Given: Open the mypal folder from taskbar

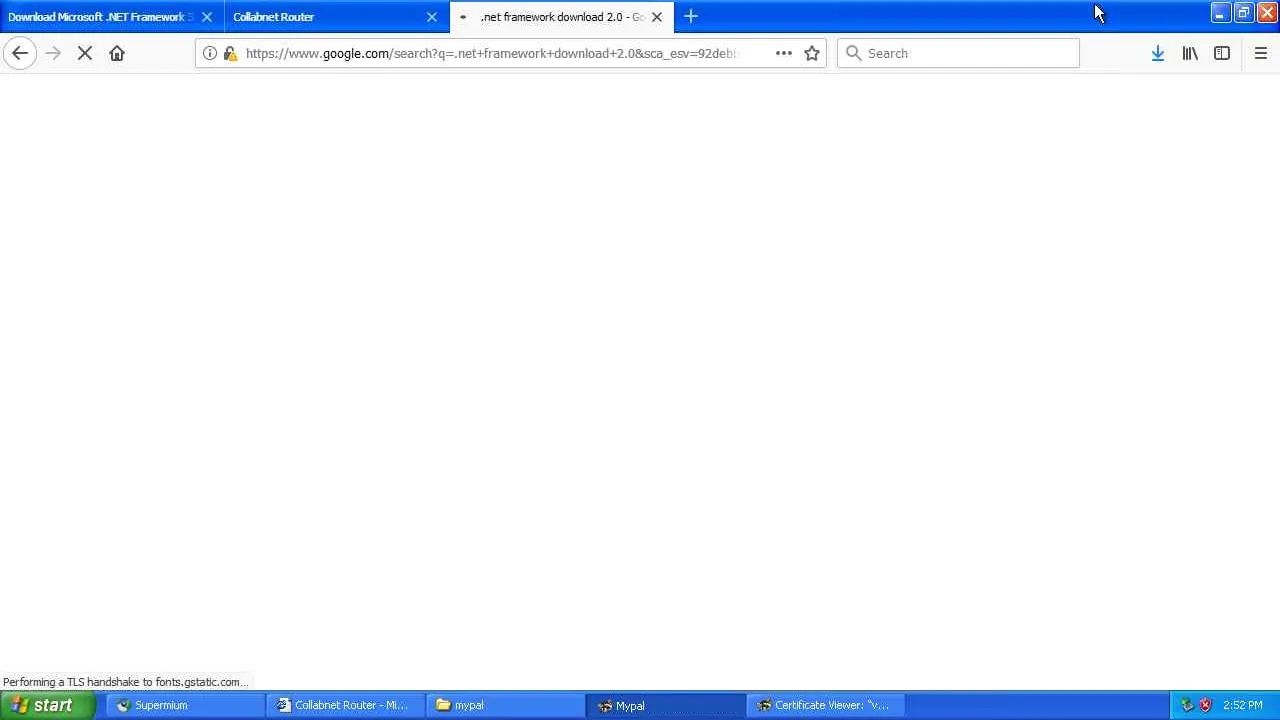Looking at the screenshot, I should pyautogui.click(x=505, y=705).
